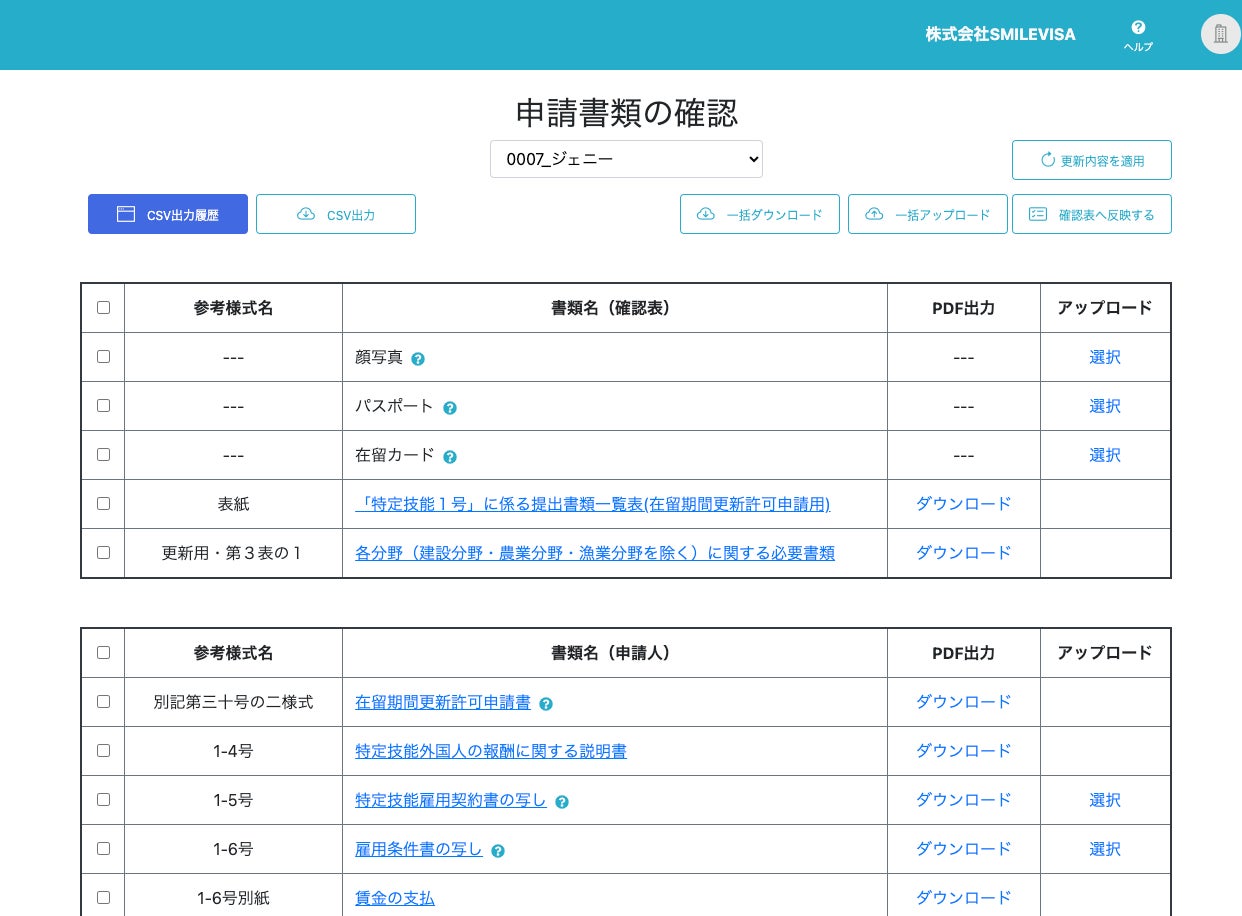Click help icon next to 雇用条件書の写し

point(498,851)
